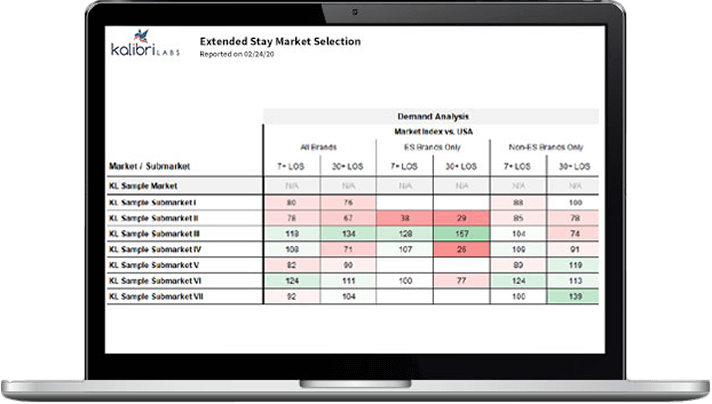The width and height of the screenshot is (712, 404).
Task: Click Submarket VII Non-ES 7+ LOS value 100
Action: pos(518,296)
